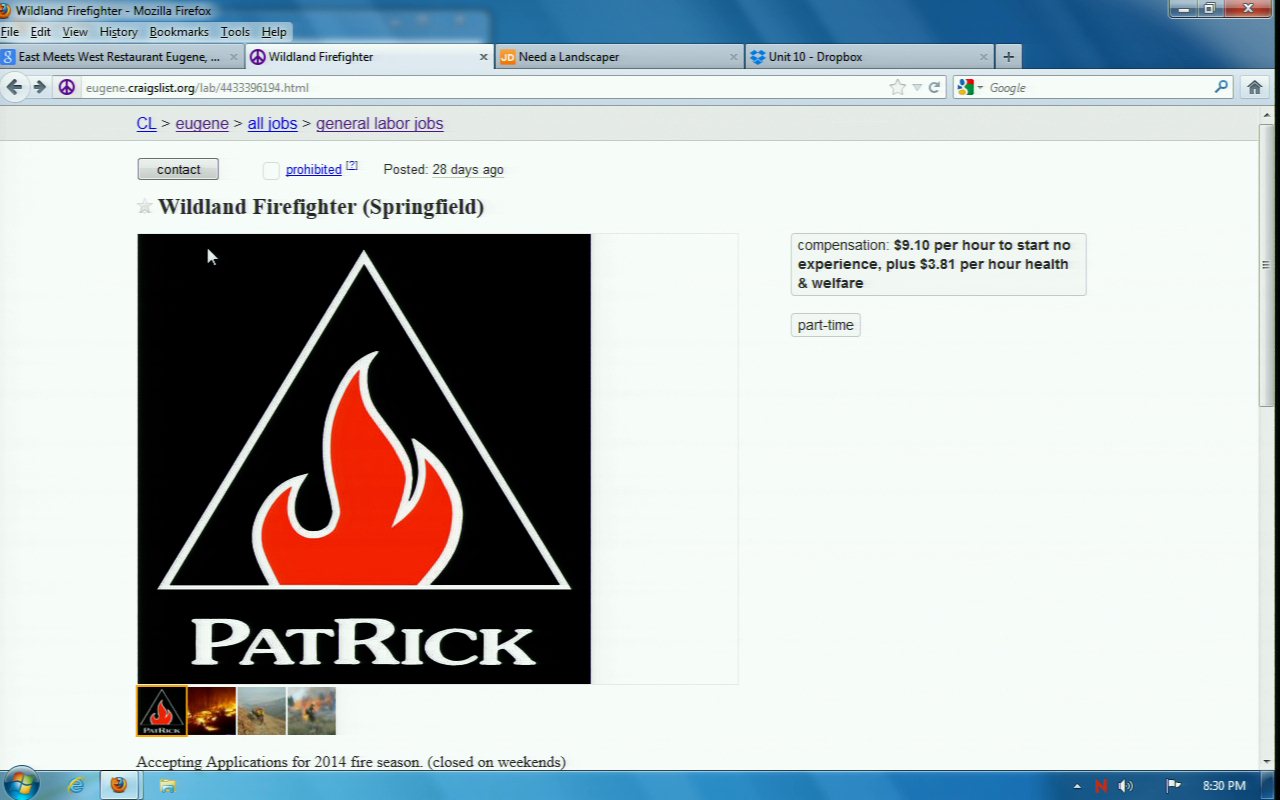Expand the Google search engine dropdown
Image resolution: width=1280 pixels, height=800 pixels.
coord(980,88)
